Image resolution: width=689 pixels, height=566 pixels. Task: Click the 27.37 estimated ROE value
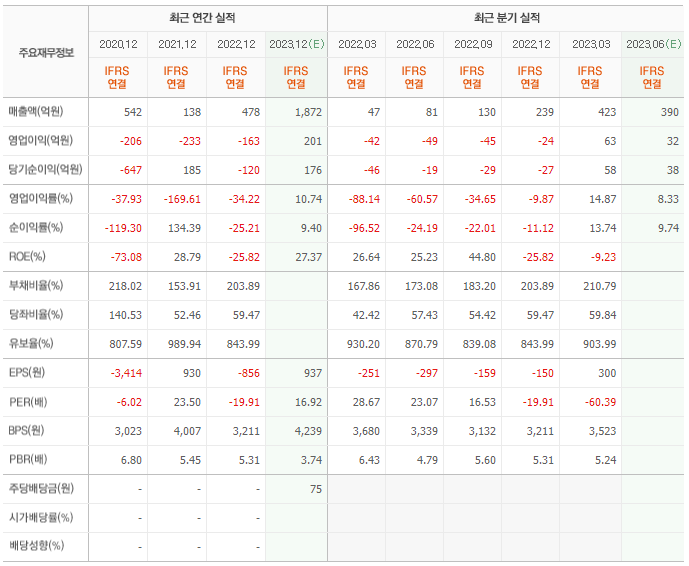click(308, 258)
